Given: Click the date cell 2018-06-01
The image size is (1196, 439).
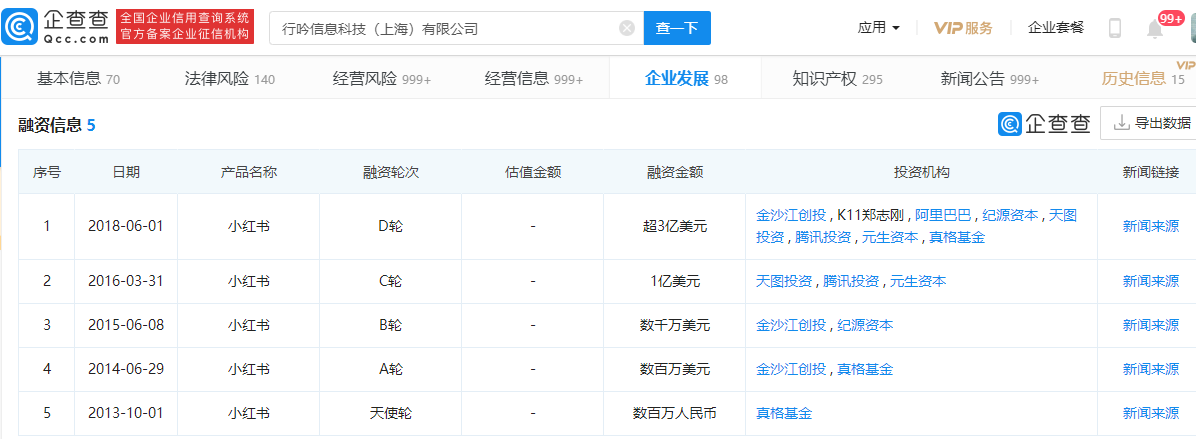Looking at the screenshot, I should coord(125,226).
